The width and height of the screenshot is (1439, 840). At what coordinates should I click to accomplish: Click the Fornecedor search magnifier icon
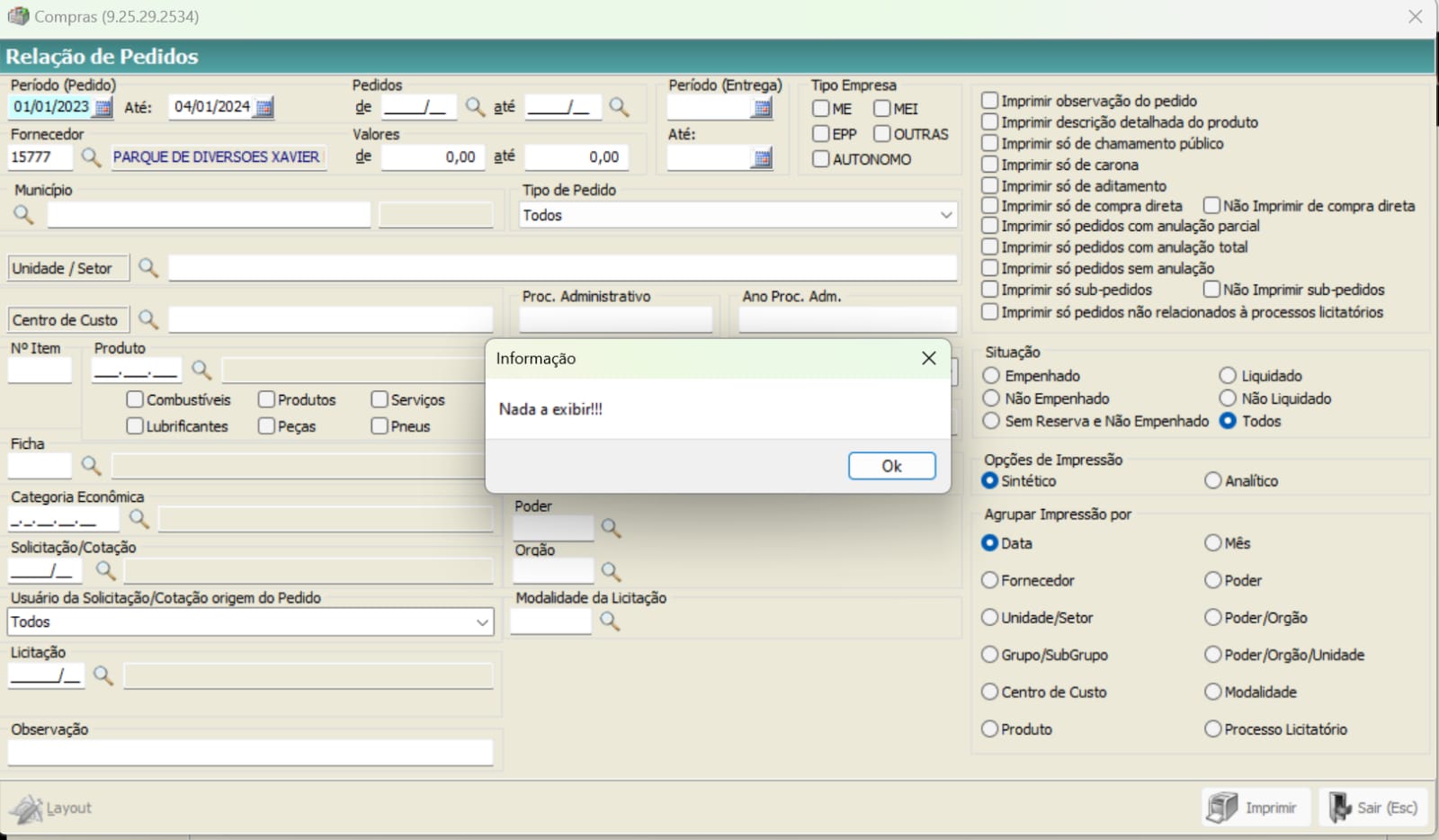point(91,157)
